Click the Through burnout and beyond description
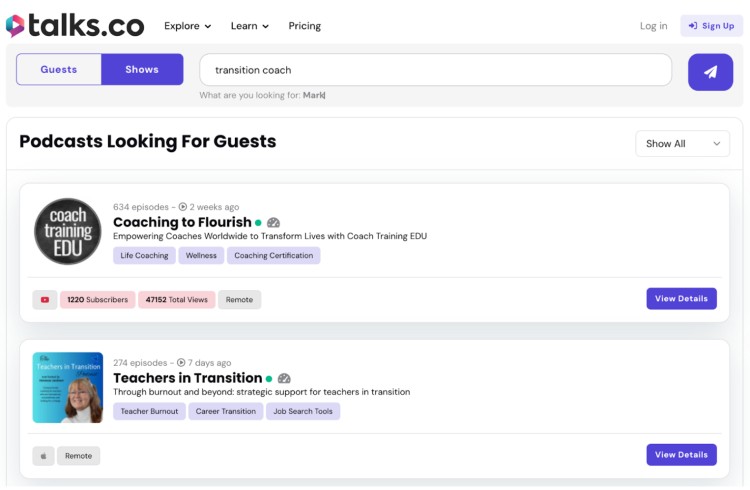This screenshot has width=750, height=490. coord(262,392)
